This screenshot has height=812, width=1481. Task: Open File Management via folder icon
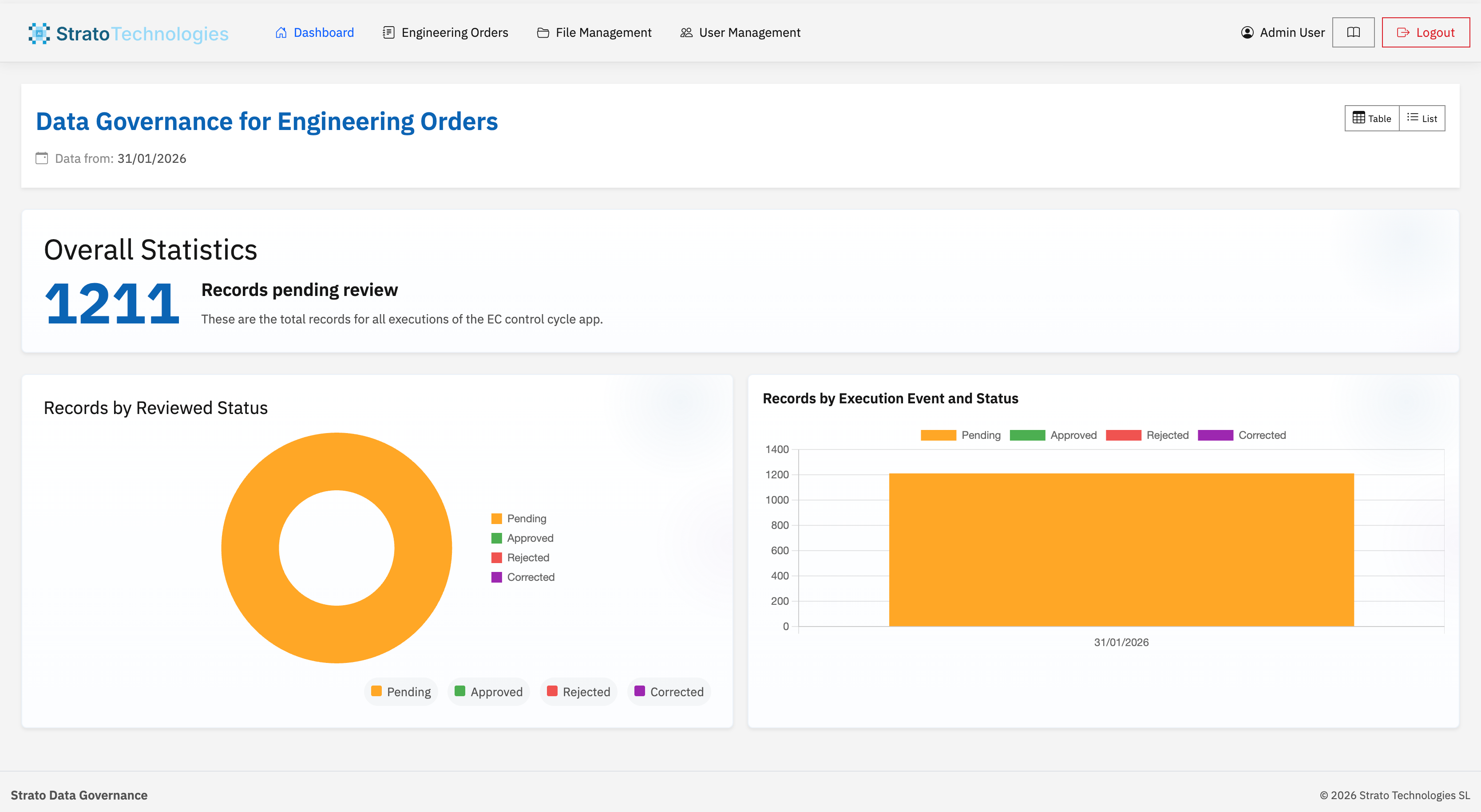coord(543,33)
